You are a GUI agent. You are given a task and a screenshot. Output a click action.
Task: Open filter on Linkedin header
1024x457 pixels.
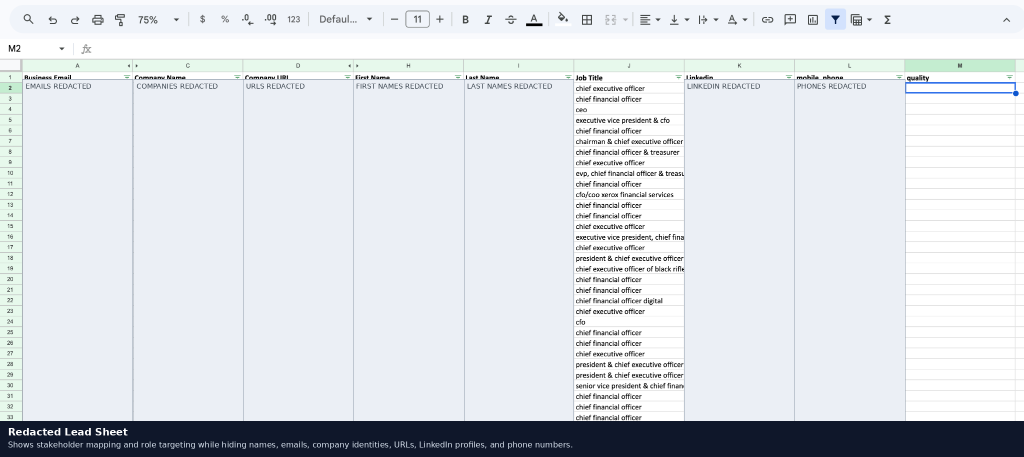click(789, 77)
